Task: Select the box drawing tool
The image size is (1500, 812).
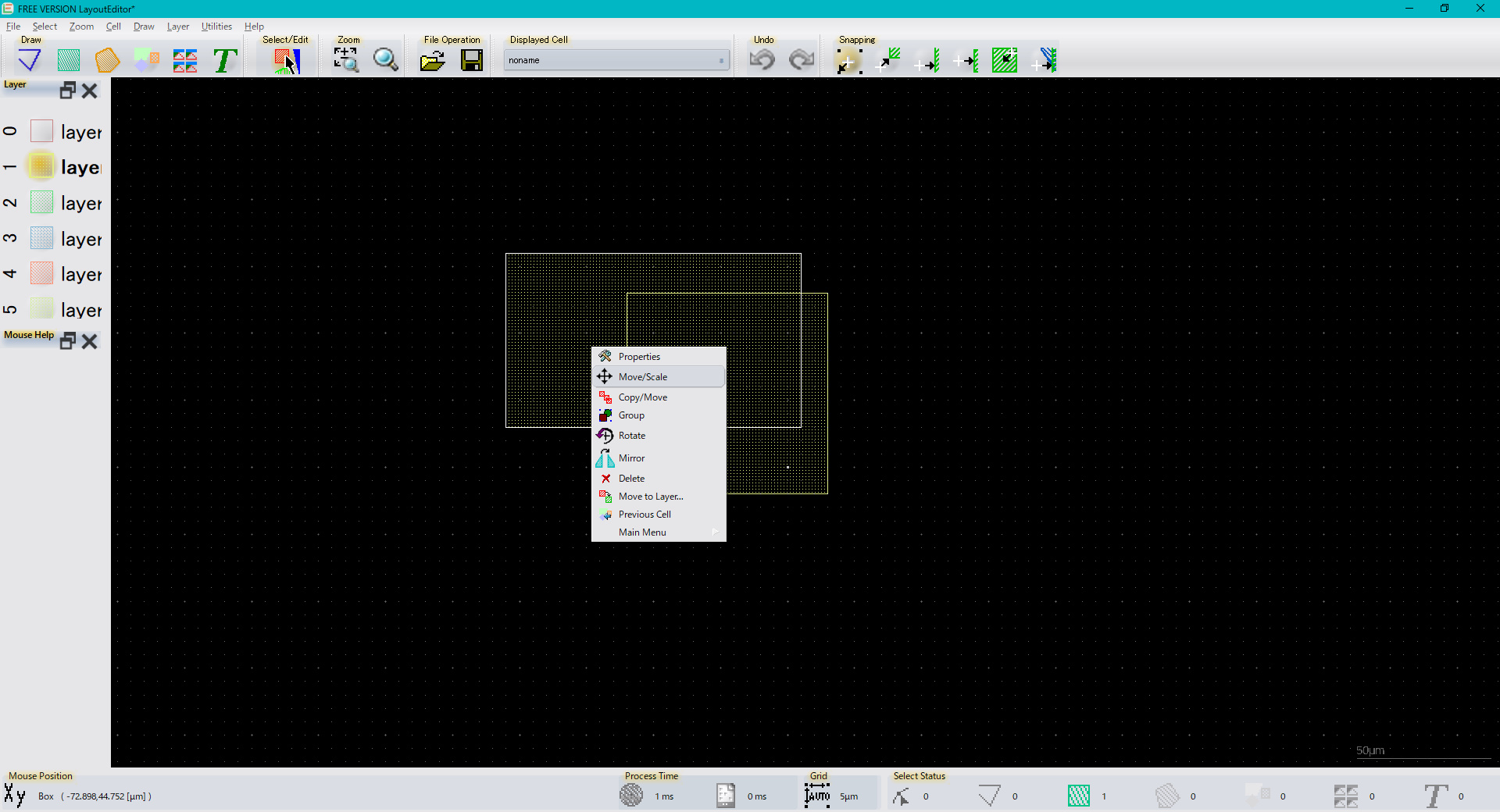Action: point(69,60)
